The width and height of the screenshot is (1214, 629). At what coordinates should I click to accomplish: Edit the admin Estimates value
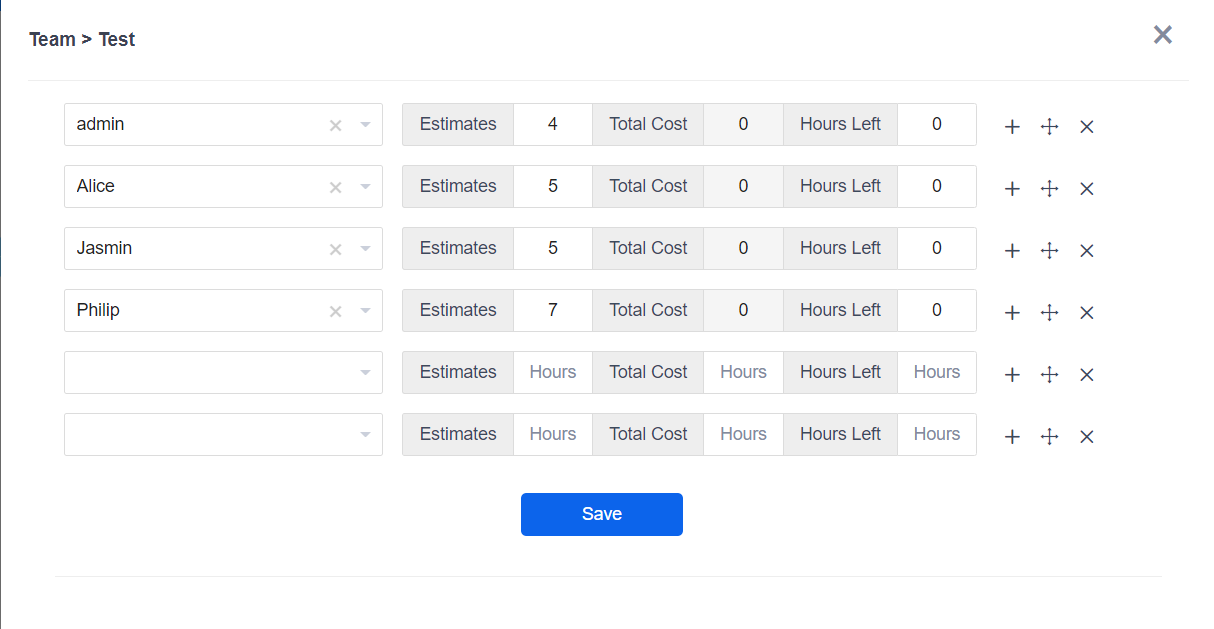pyautogui.click(x=553, y=125)
